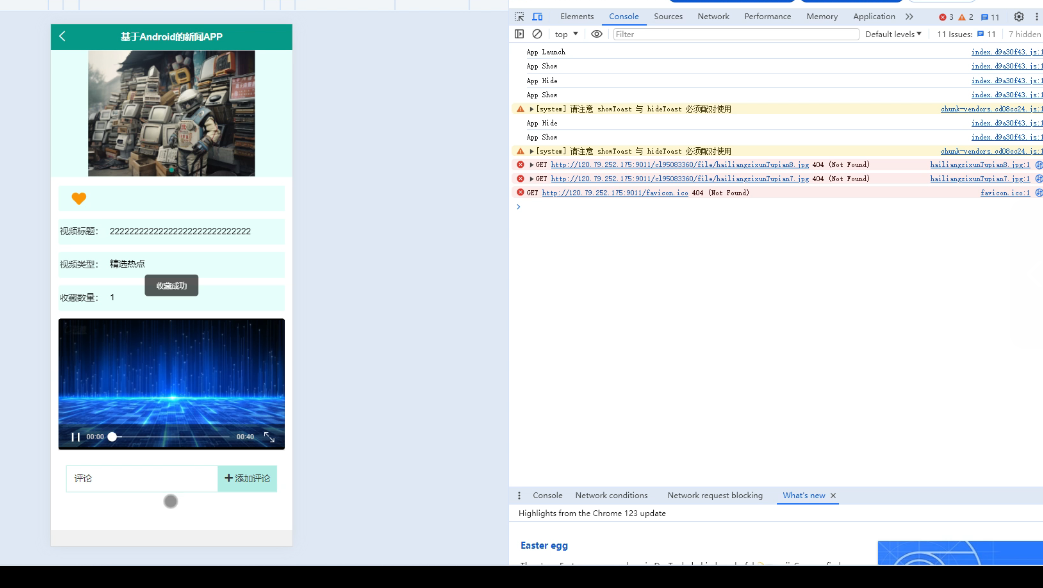Click the video title value 2222222
This screenshot has width=1043, height=588.
point(180,231)
